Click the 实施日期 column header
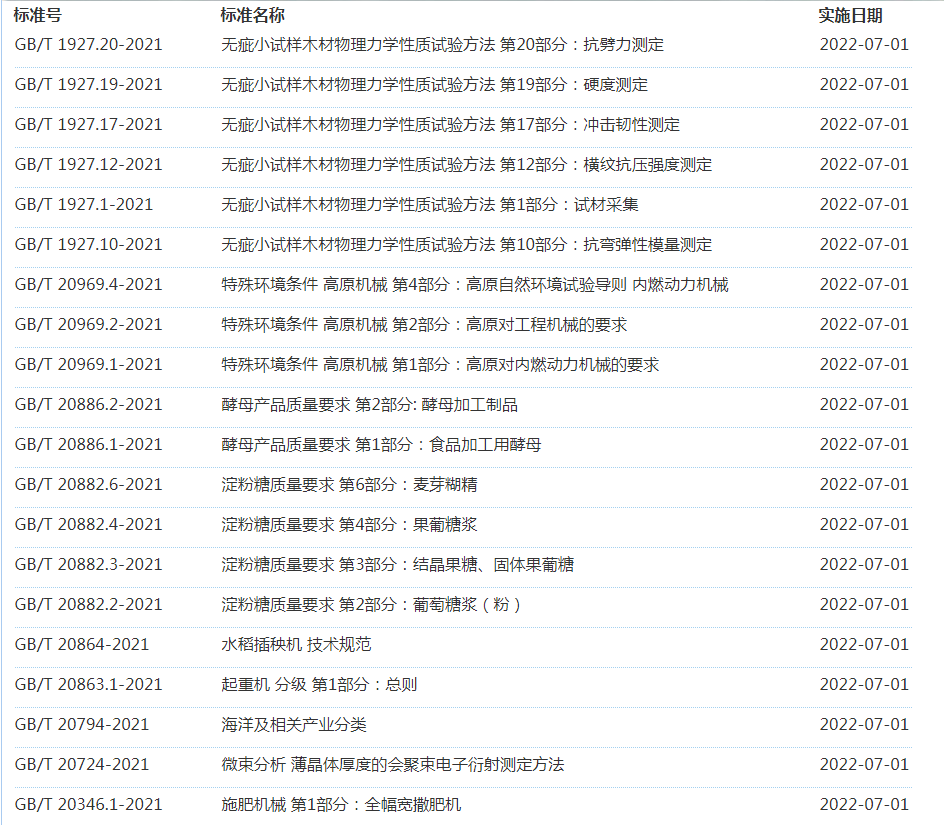The width and height of the screenshot is (944, 825). click(x=850, y=15)
